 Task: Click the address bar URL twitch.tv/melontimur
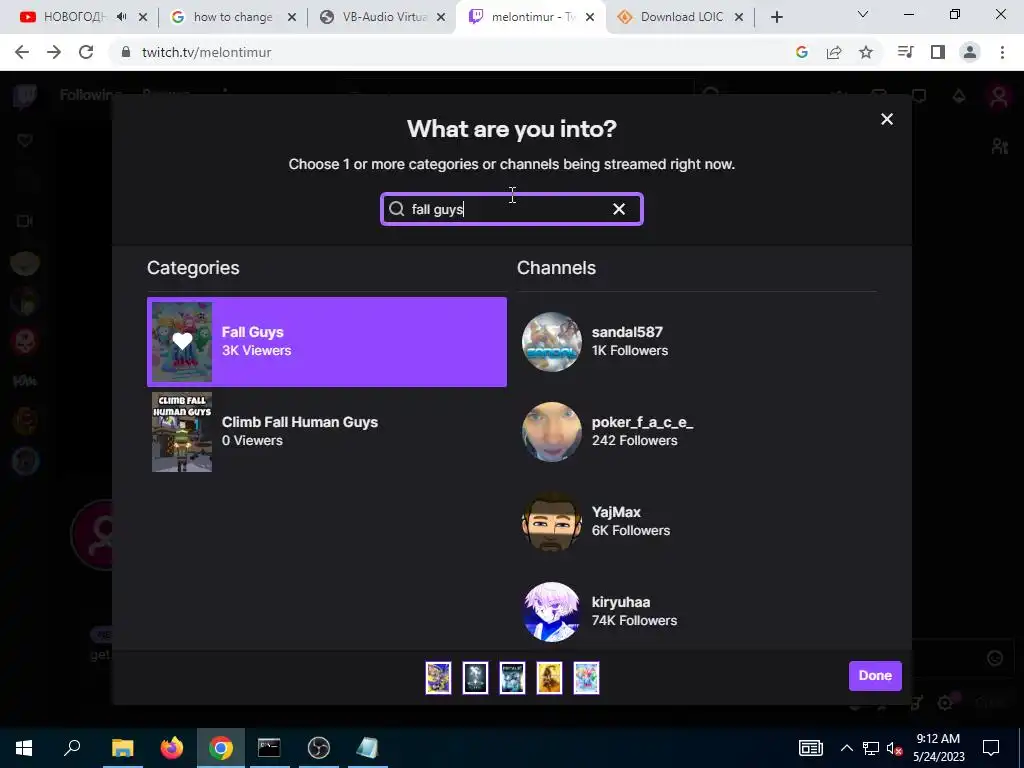pyautogui.click(x=206, y=52)
